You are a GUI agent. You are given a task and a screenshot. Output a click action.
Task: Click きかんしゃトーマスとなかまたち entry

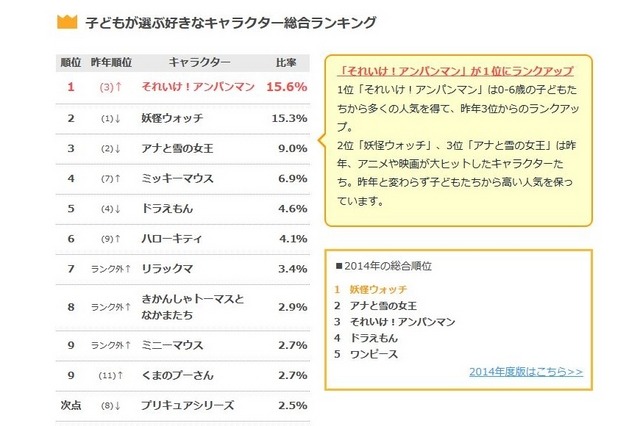(x=193, y=307)
